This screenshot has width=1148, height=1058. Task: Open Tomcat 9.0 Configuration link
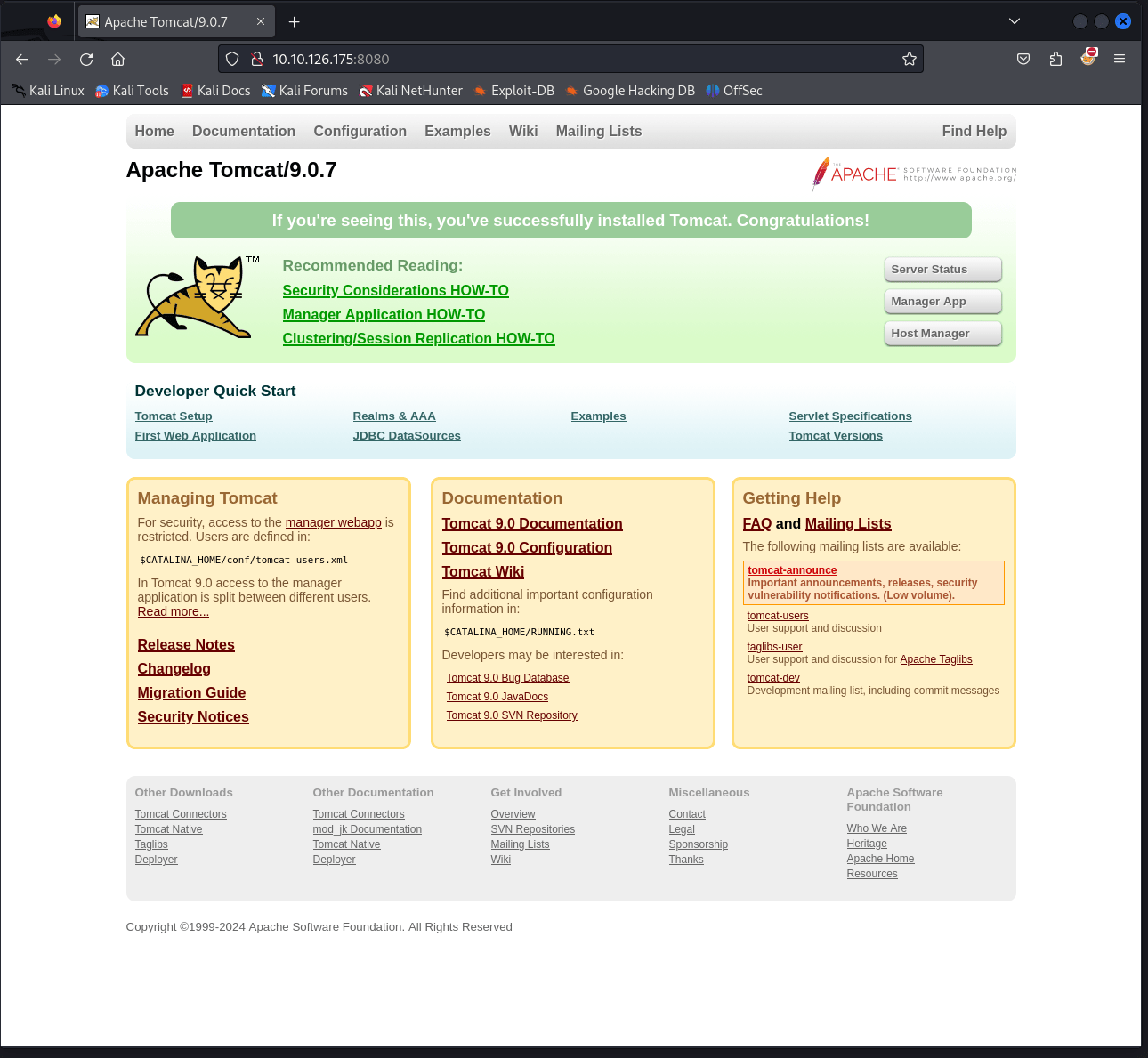[527, 547]
